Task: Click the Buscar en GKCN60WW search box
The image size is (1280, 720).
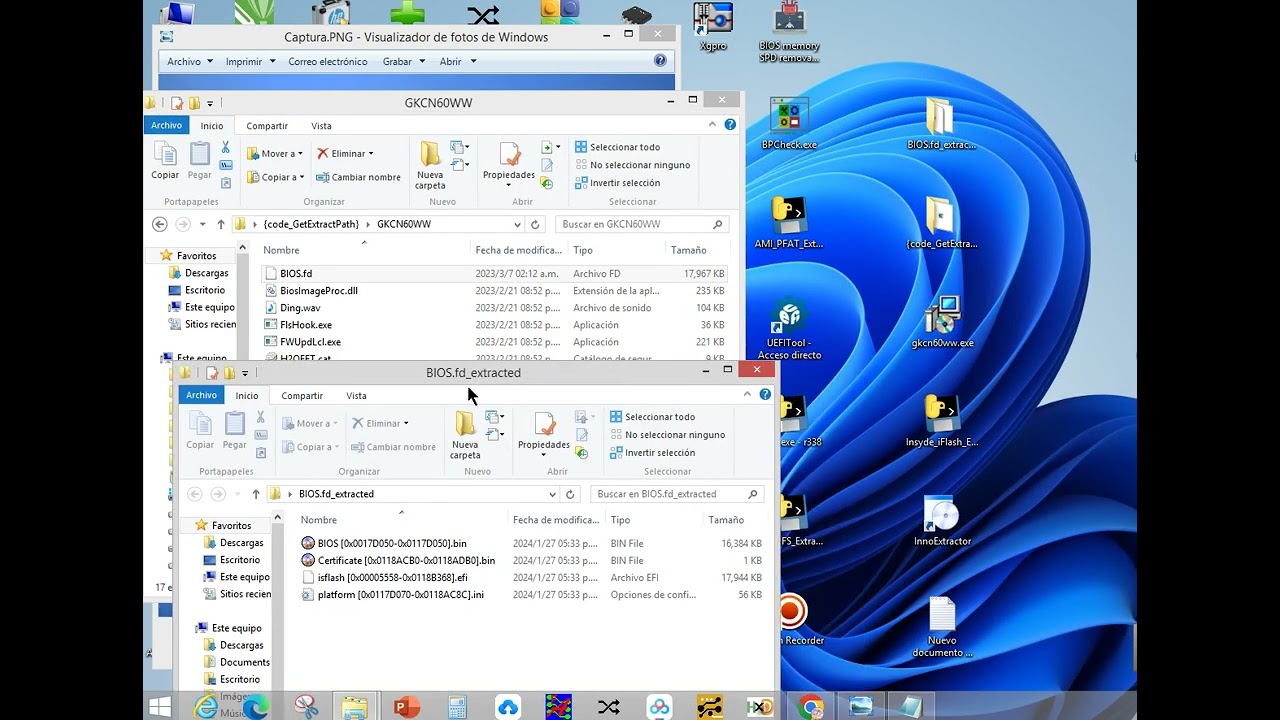Action: pyautogui.click(x=641, y=224)
